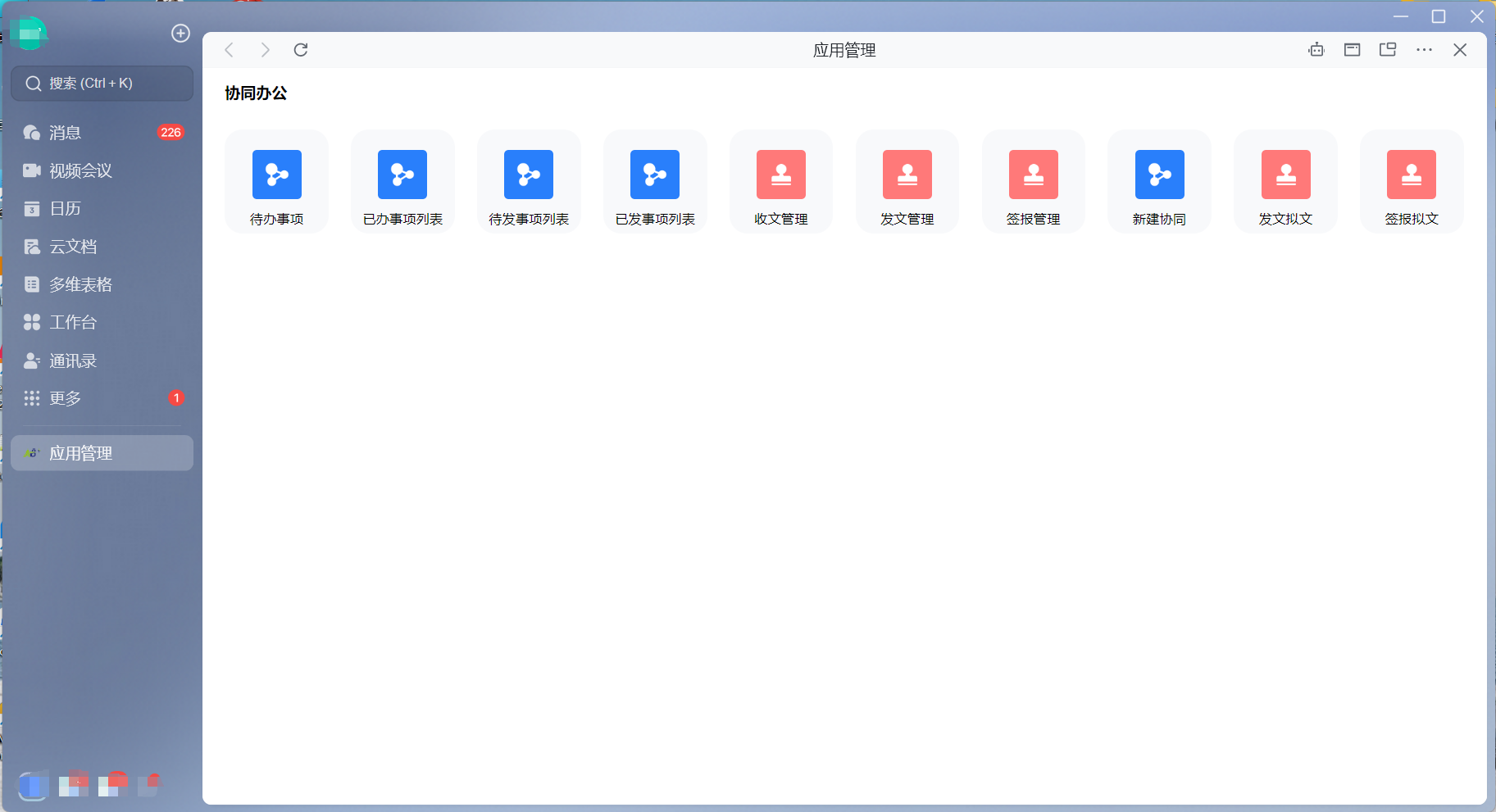Open the 收文管理 app
Image resolution: width=1496 pixels, height=812 pixels.
[781, 182]
